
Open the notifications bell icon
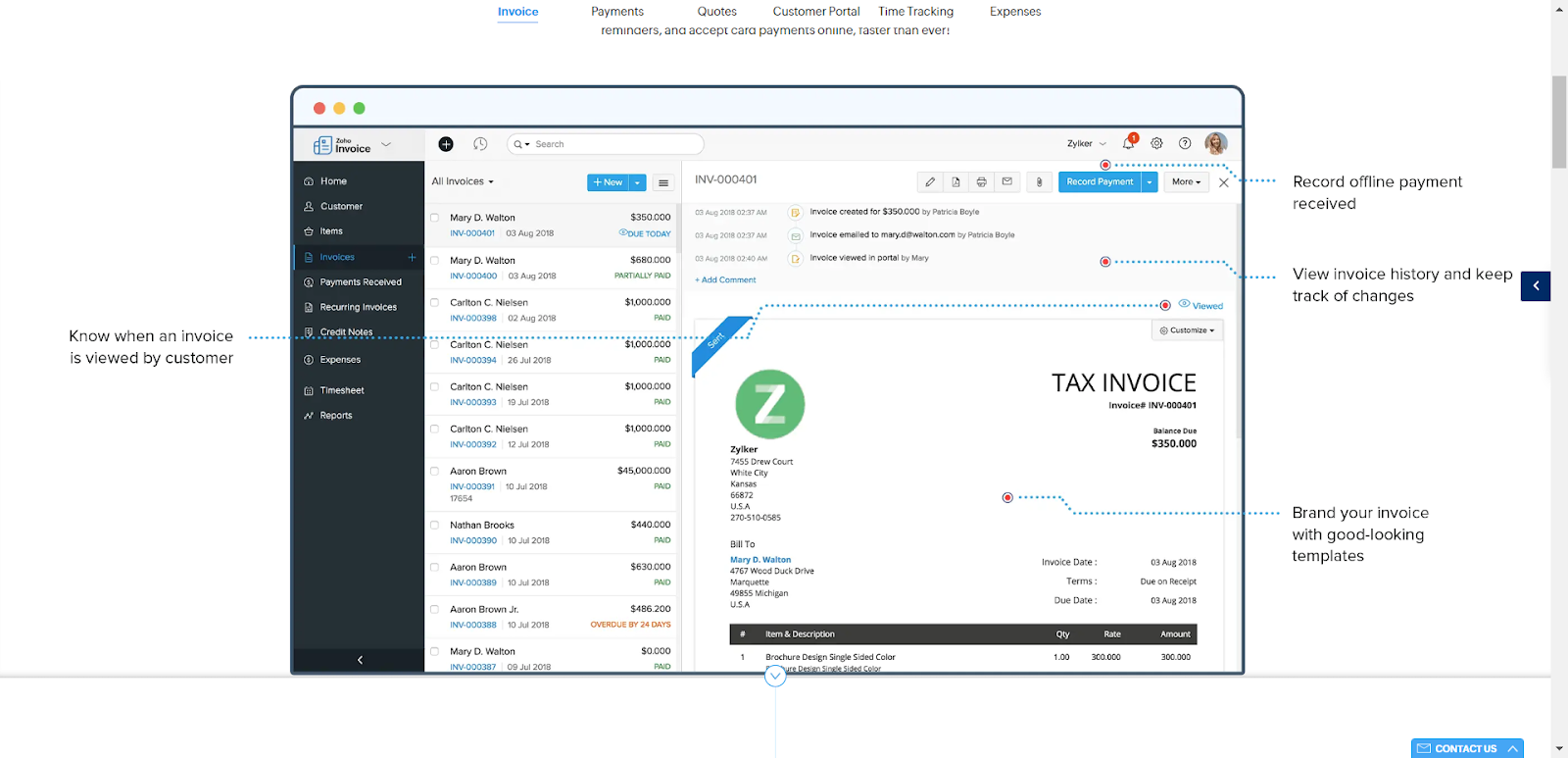pos(1128,143)
